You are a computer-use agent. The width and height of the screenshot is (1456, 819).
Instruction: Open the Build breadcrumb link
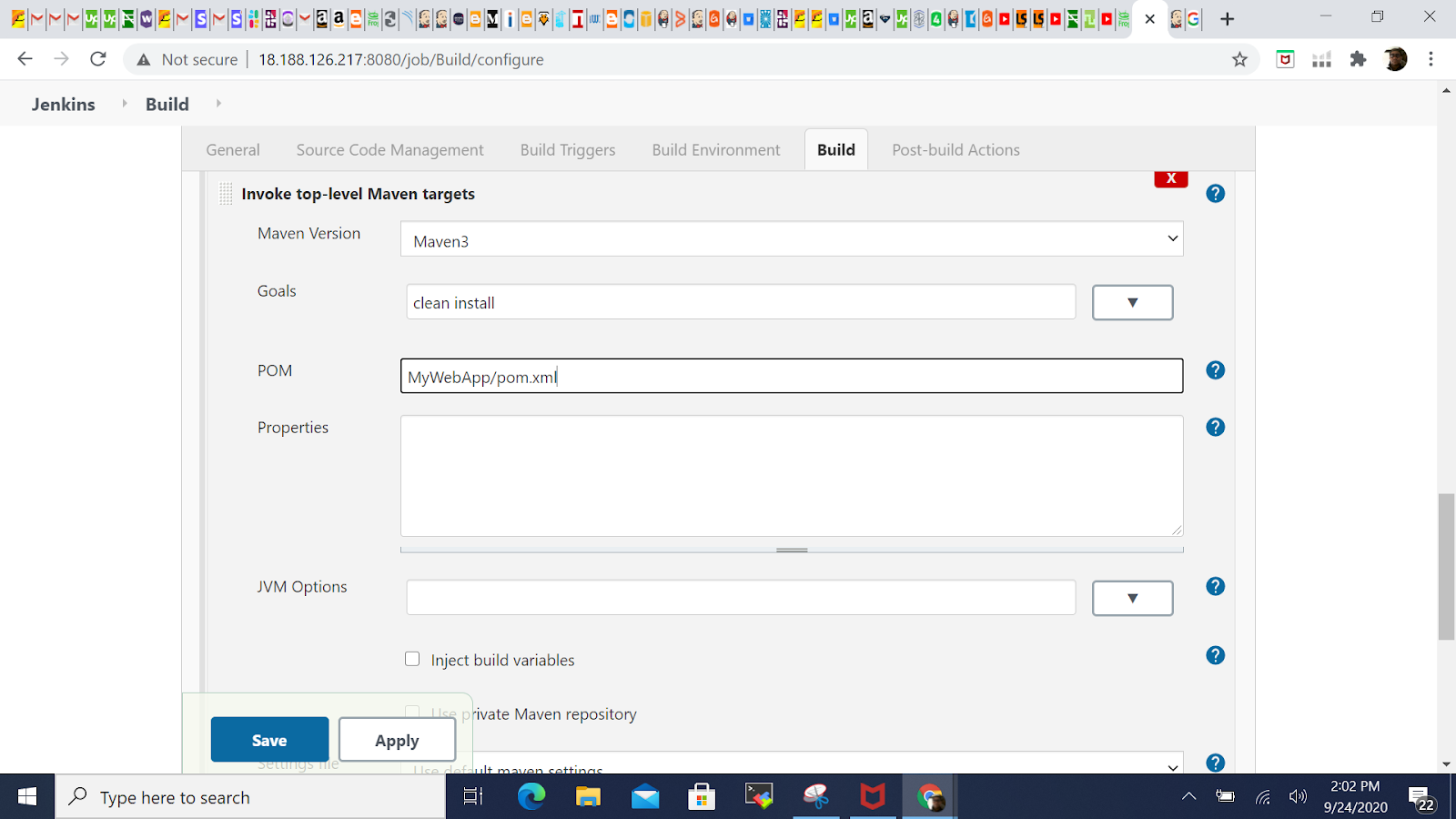tap(167, 104)
